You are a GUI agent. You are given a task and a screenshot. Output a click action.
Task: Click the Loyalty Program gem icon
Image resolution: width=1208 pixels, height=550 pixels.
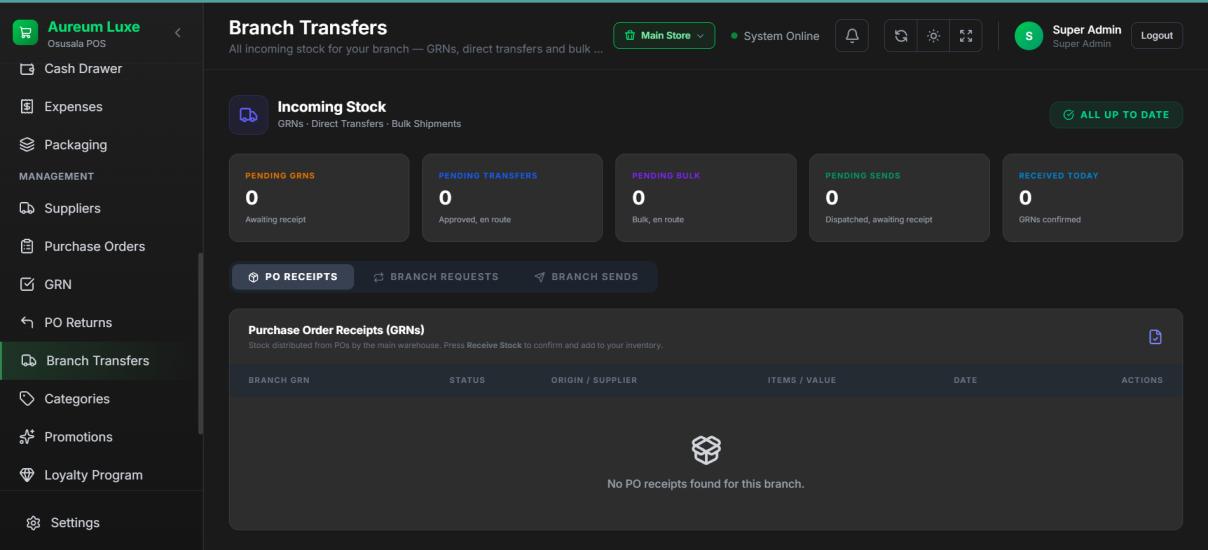point(28,475)
